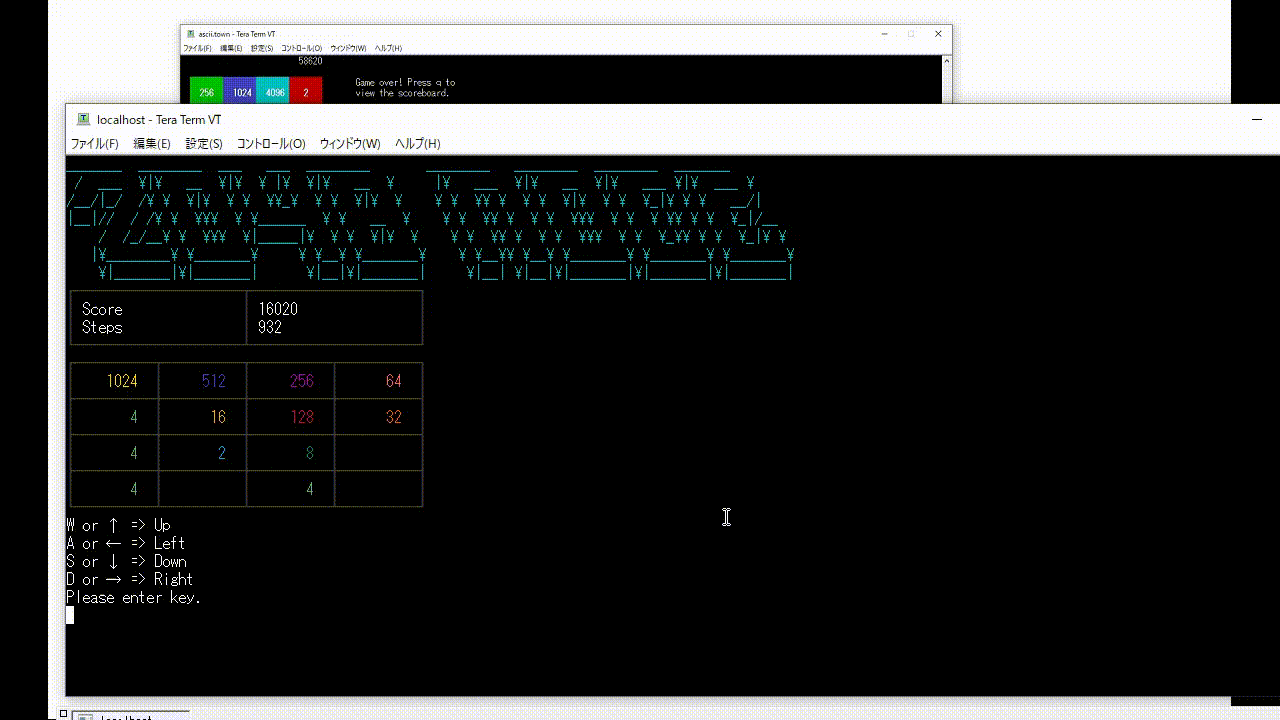The height and width of the screenshot is (720, 1280).
Task: Open ファイル(F) menu in ascii.town window
Action: (x=197, y=48)
